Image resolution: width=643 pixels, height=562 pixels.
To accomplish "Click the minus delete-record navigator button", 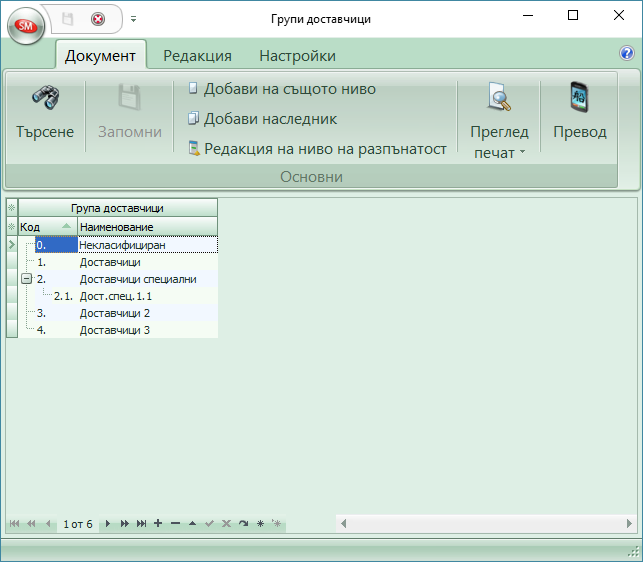I will pyautogui.click(x=176, y=523).
